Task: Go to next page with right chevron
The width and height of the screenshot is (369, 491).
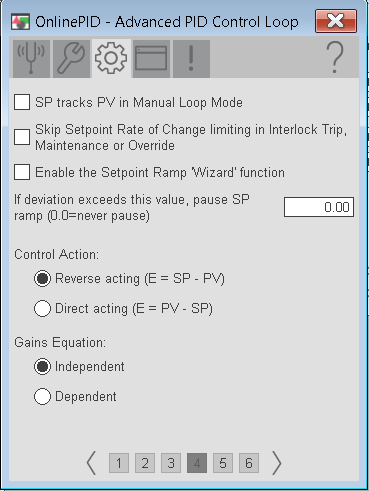Action: 276,463
